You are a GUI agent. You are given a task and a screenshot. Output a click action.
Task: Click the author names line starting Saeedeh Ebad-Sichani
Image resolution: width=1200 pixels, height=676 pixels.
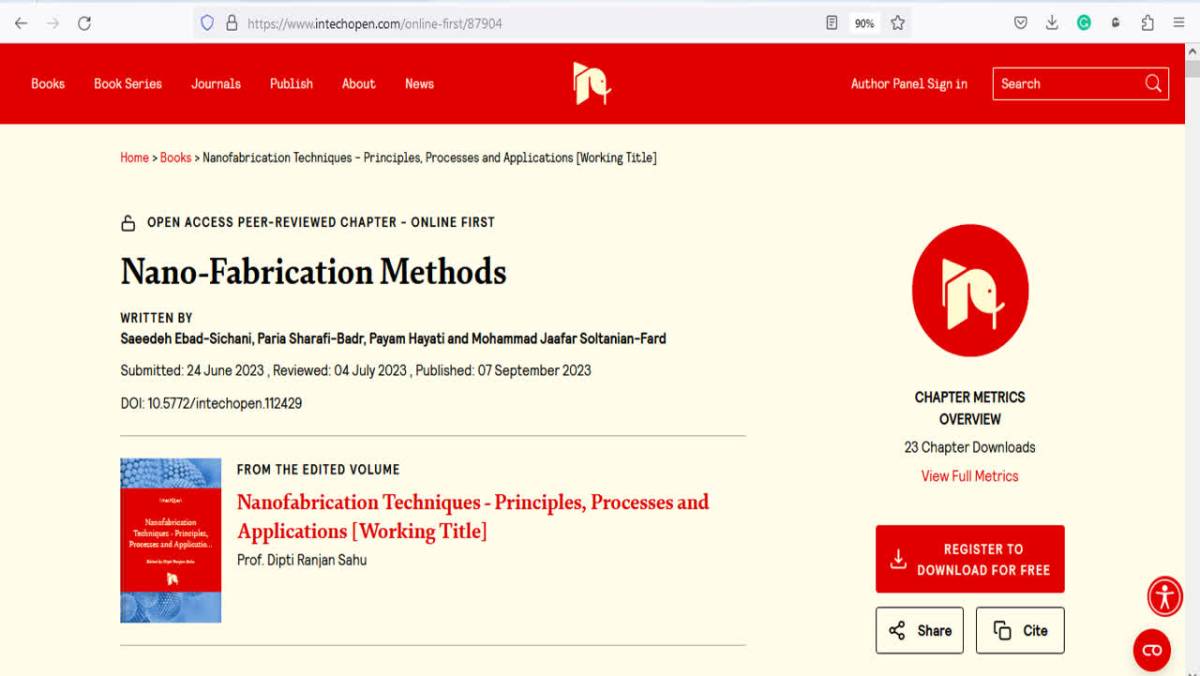[x=393, y=338]
